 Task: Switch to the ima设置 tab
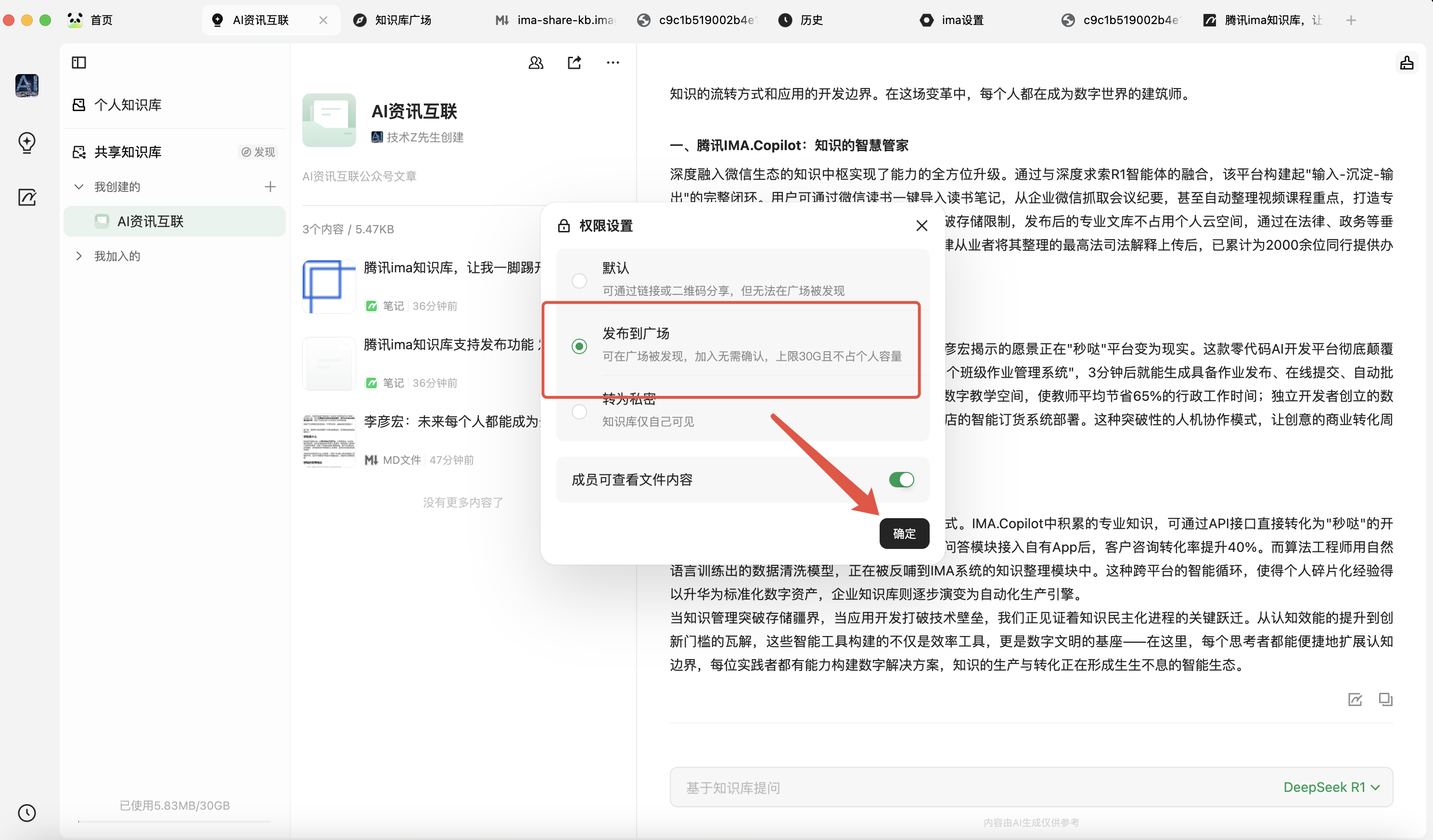[x=952, y=21]
